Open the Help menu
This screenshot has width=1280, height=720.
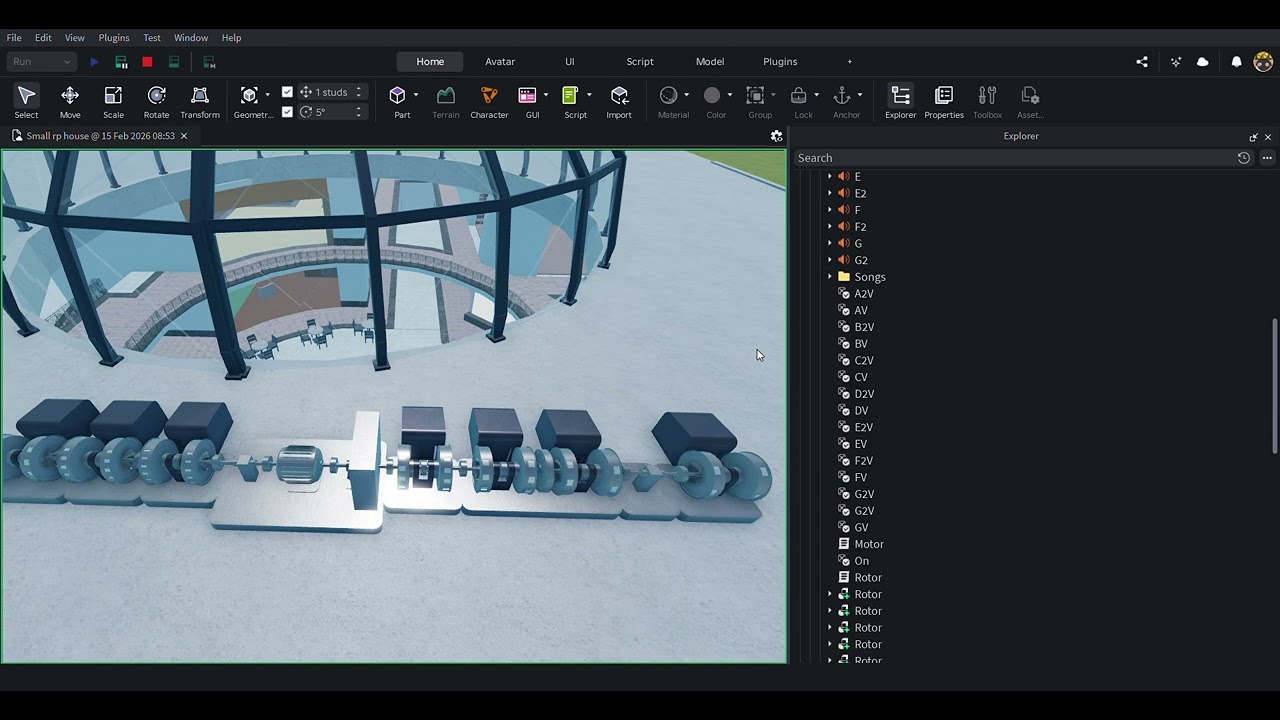[231, 38]
